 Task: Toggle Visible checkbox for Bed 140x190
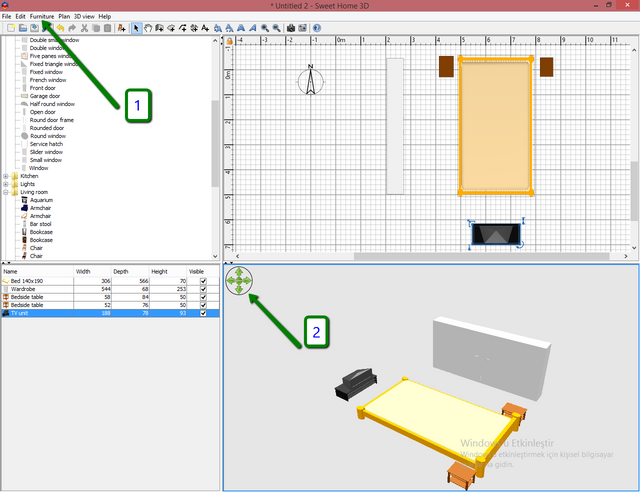pos(203,281)
